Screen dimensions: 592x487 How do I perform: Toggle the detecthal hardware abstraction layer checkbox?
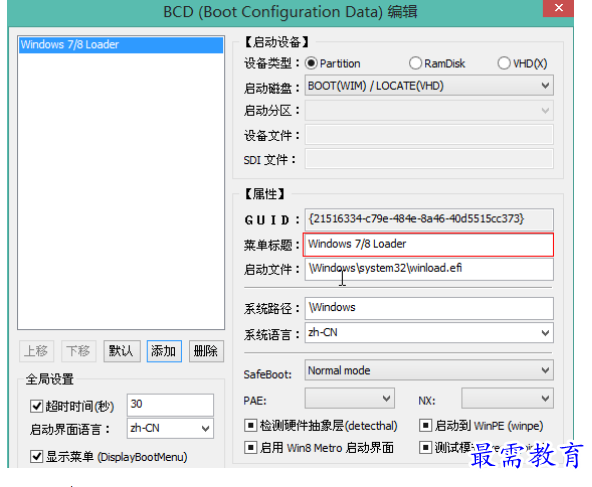[x=250, y=425]
